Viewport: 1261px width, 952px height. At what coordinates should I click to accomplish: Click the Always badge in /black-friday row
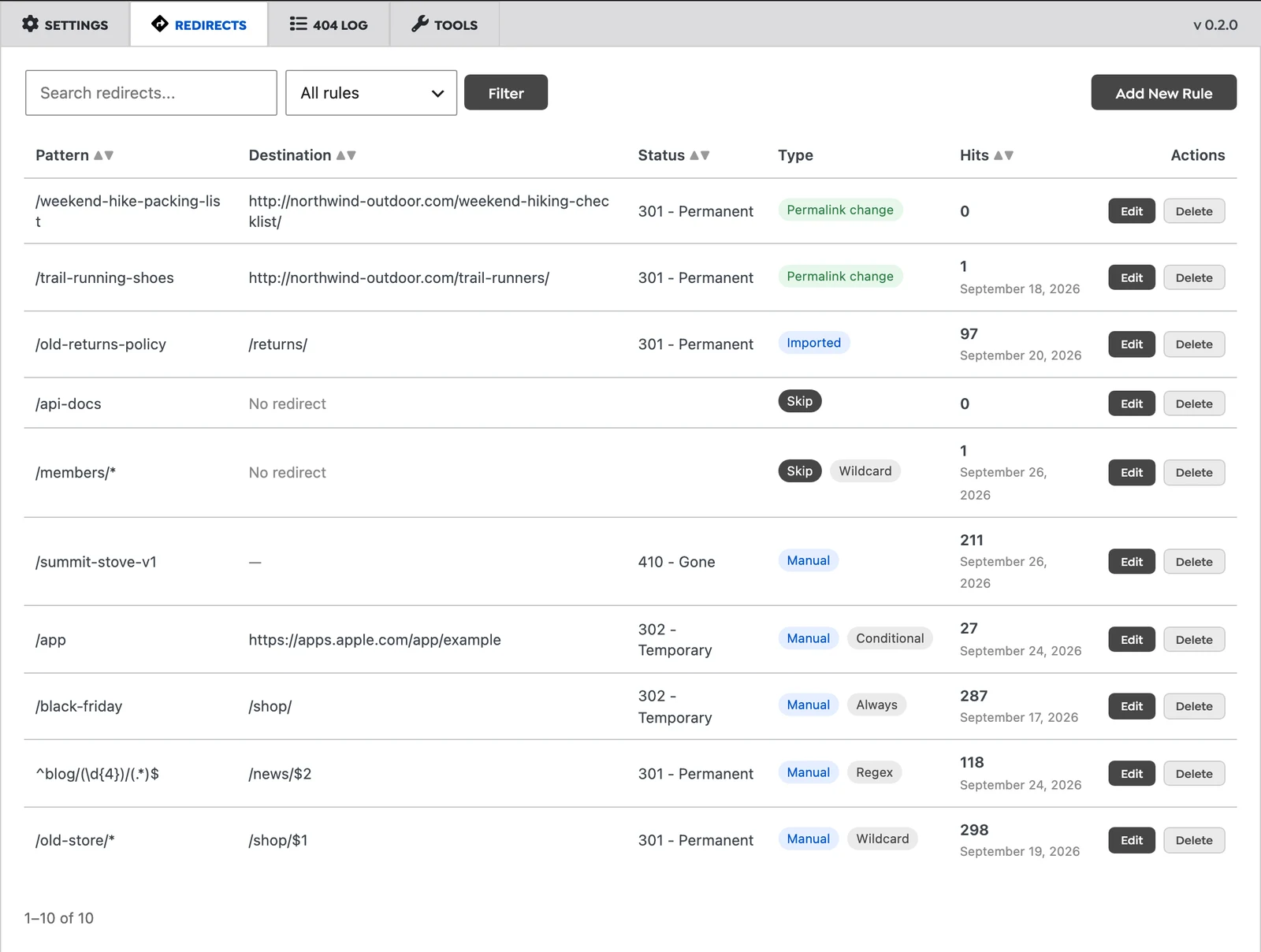876,705
